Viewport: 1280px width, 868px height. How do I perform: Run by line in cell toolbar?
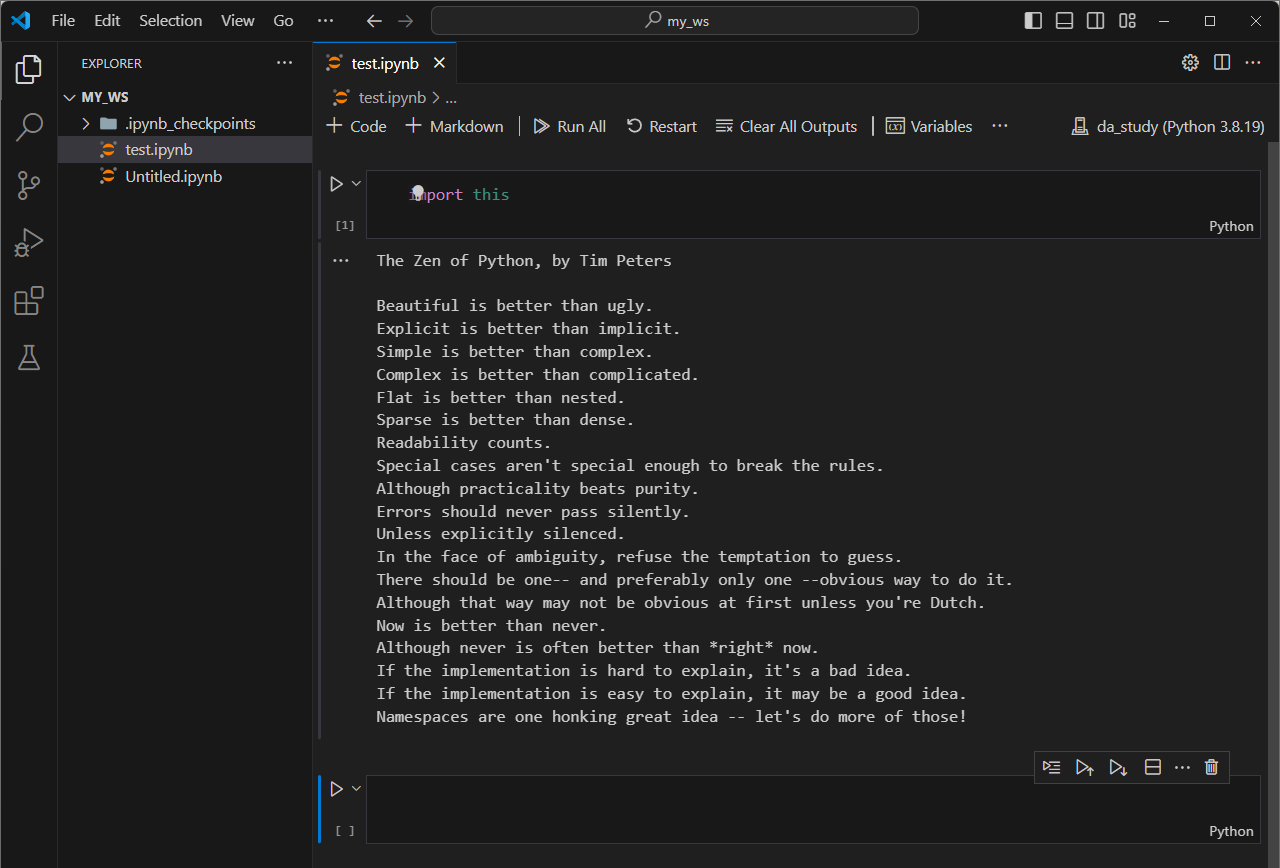point(1051,767)
